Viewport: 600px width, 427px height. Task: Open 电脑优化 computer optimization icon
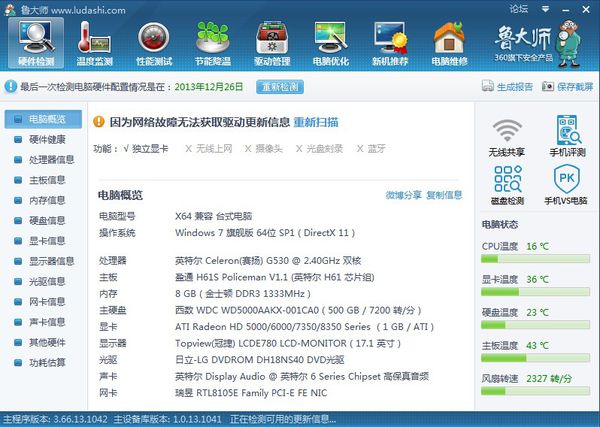tap(331, 42)
